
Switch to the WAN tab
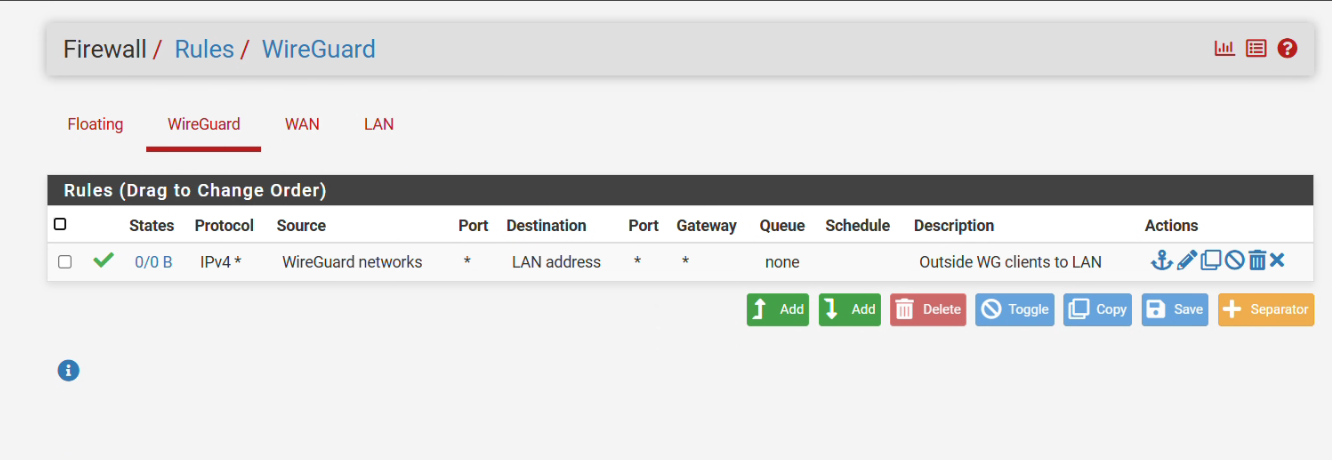pos(302,124)
